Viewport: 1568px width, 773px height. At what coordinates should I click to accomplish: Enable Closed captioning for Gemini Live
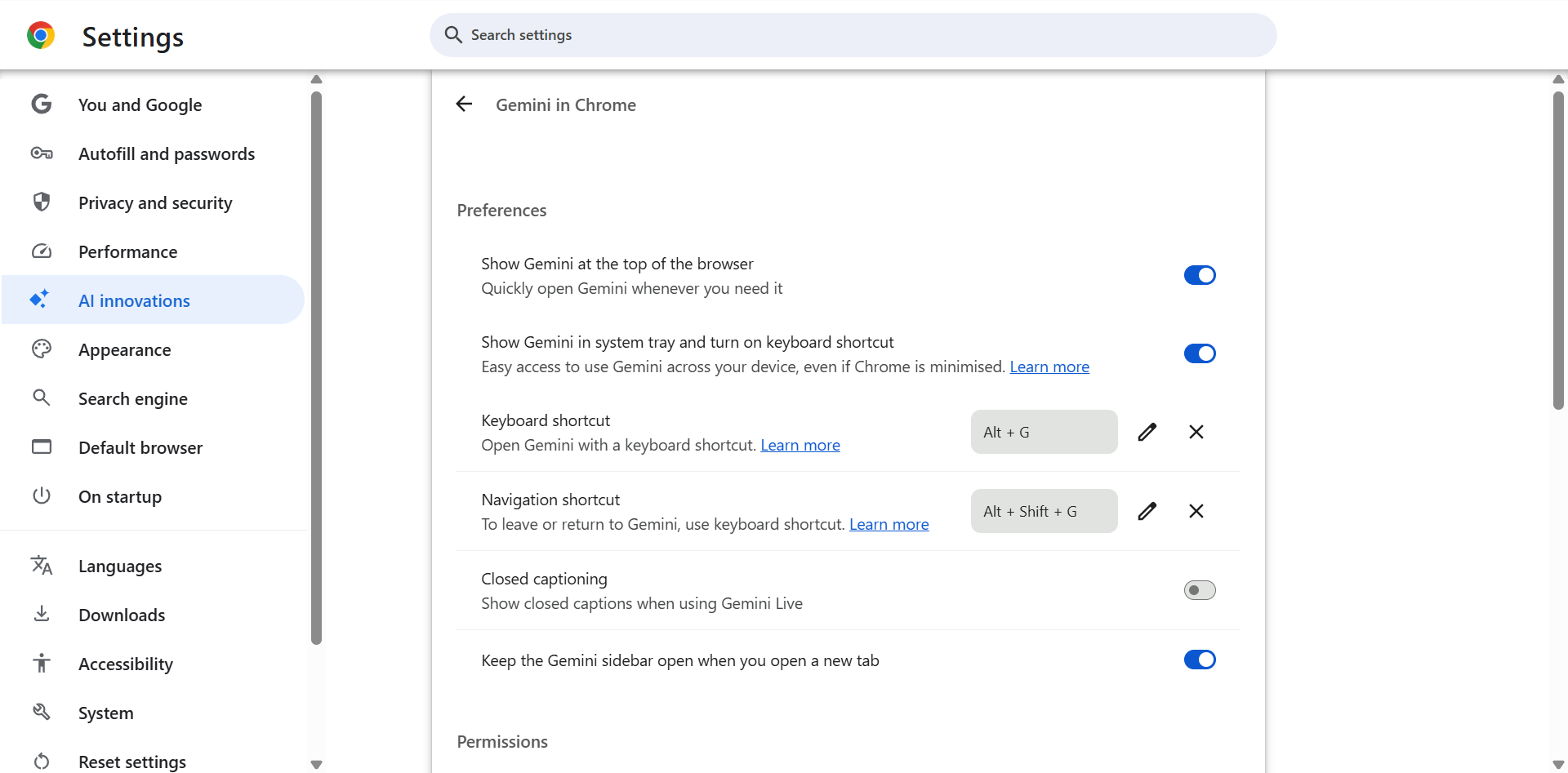pos(1200,590)
